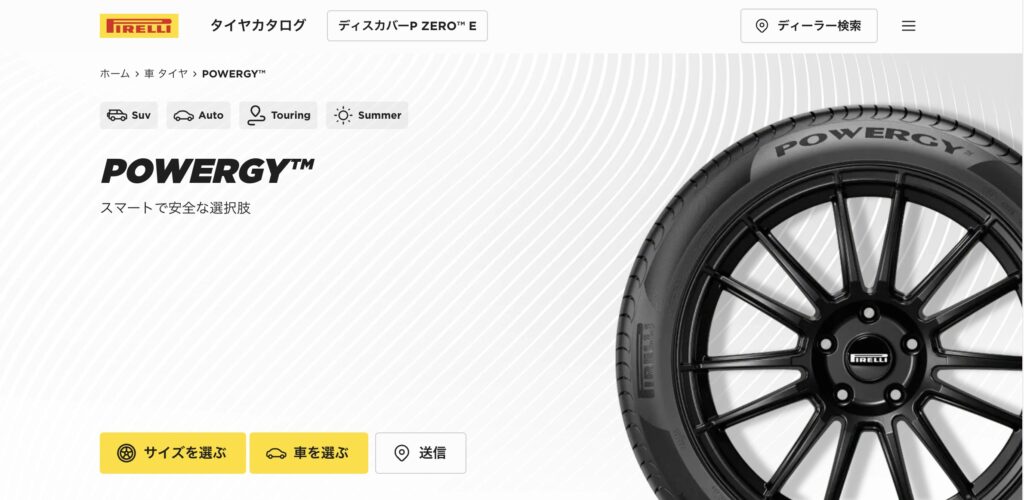Click the 送信 button
1024x500 pixels.
coord(421,453)
